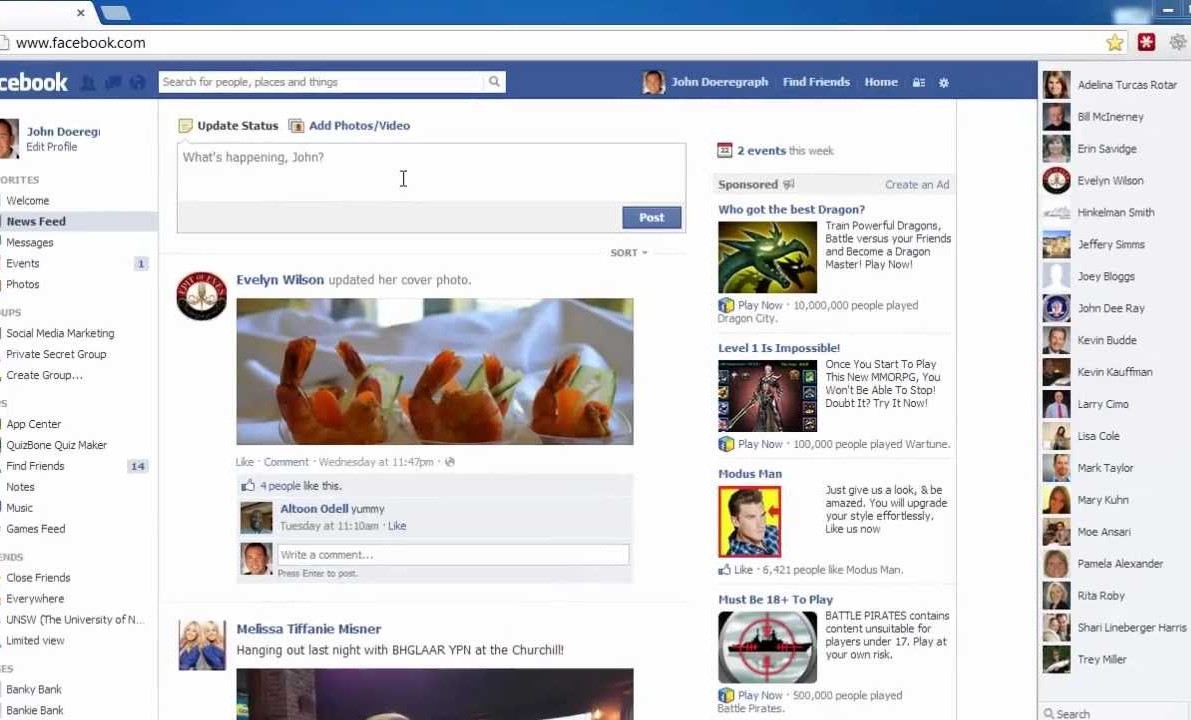Viewport: 1191px width, 720px height.
Task: Open the Chrome settings wrench icon
Action: (x=1177, y=43)
